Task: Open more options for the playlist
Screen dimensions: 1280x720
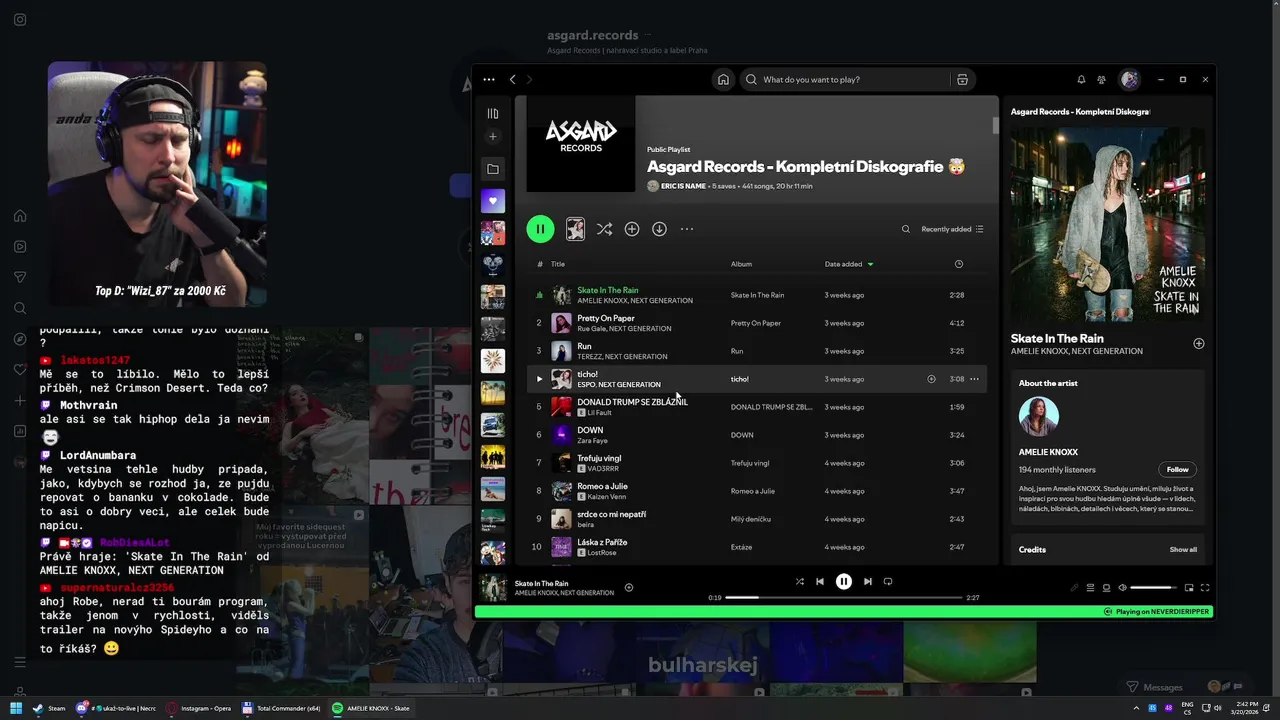Action: point(687,229)
